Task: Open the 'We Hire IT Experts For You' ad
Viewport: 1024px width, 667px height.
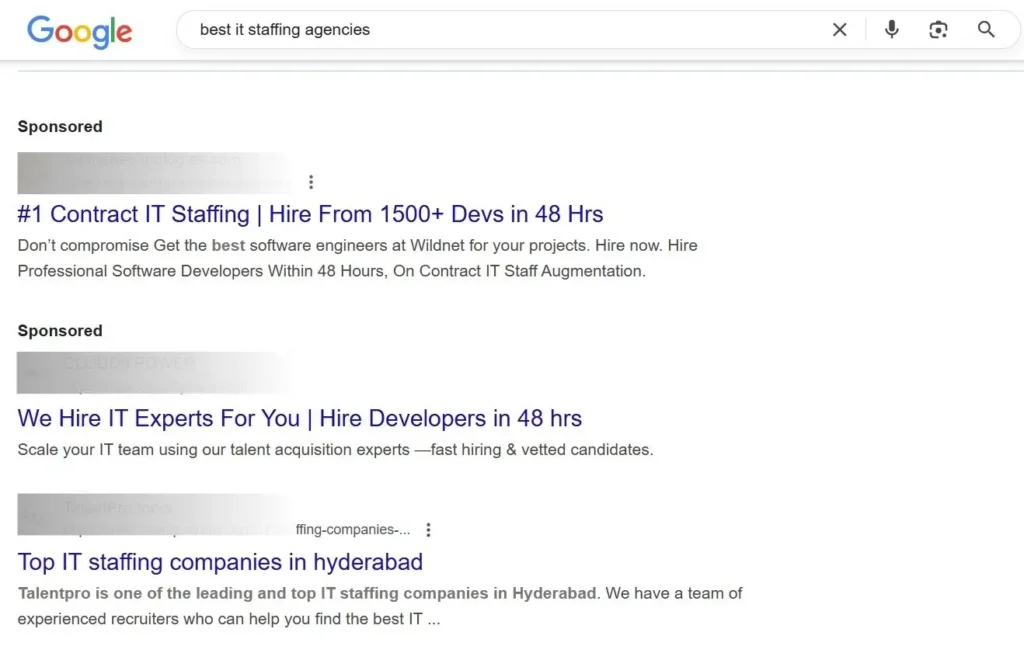Action: (300, 418)
